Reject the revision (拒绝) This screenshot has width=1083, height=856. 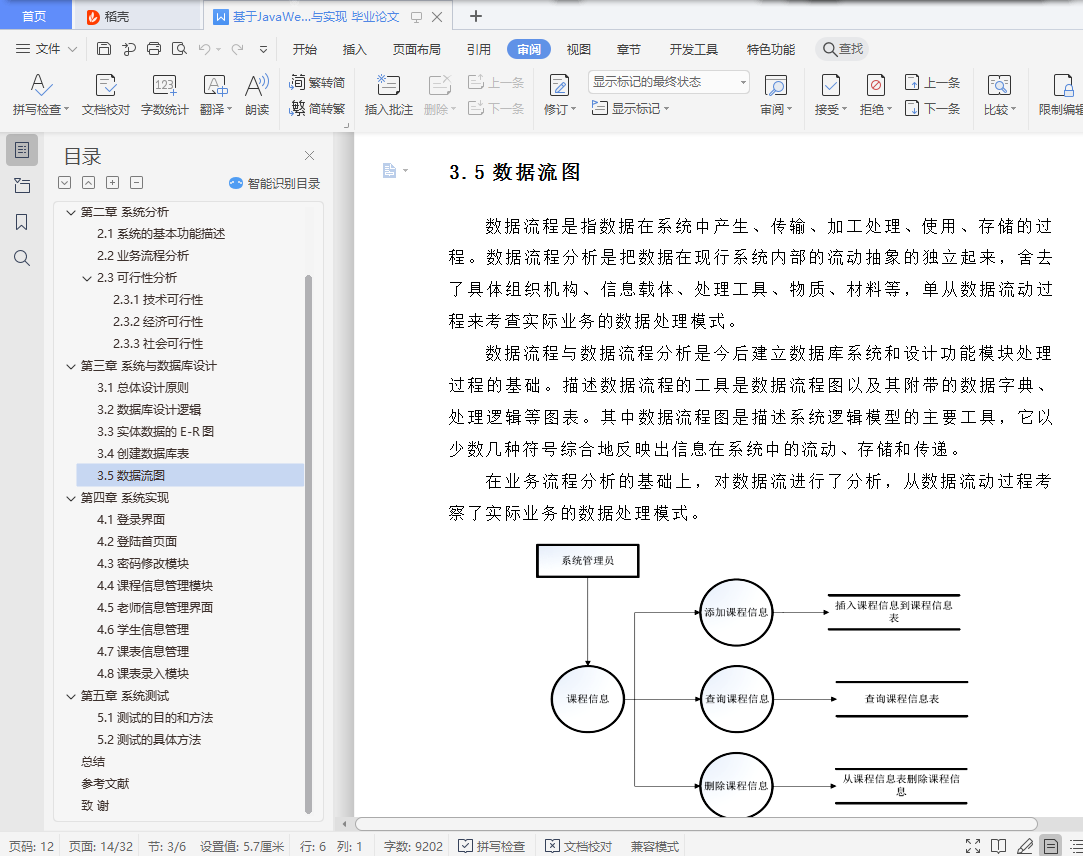pyautogui.click(x=876, y=95)
